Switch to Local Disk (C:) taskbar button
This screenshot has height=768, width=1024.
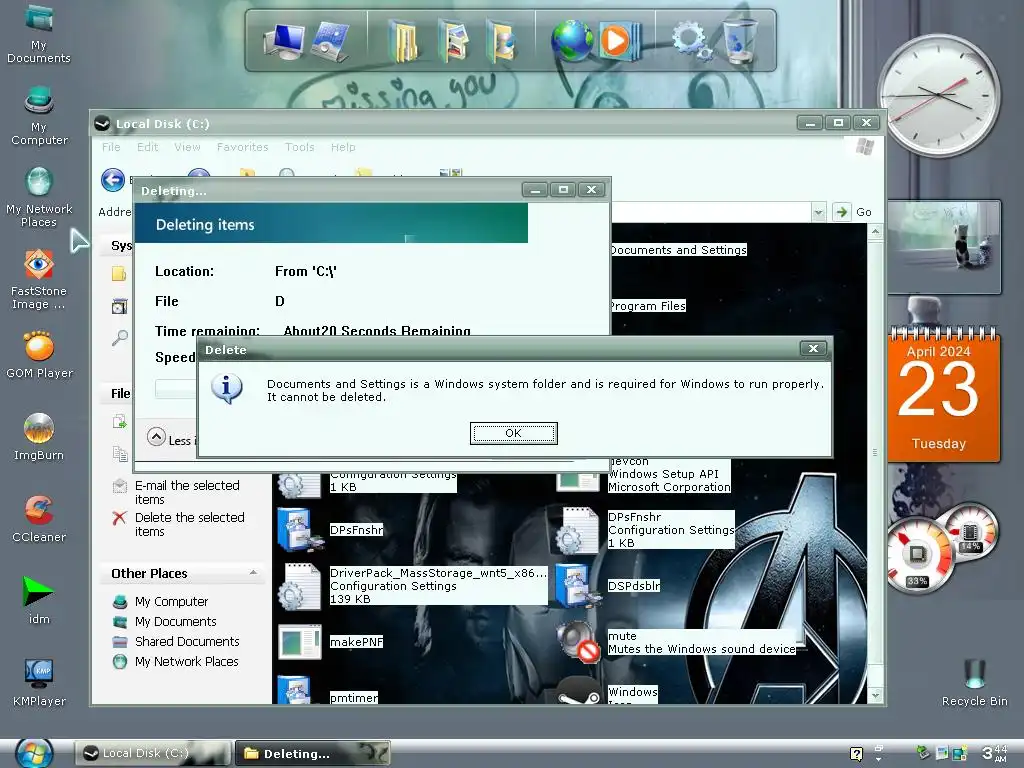(153, 753)
